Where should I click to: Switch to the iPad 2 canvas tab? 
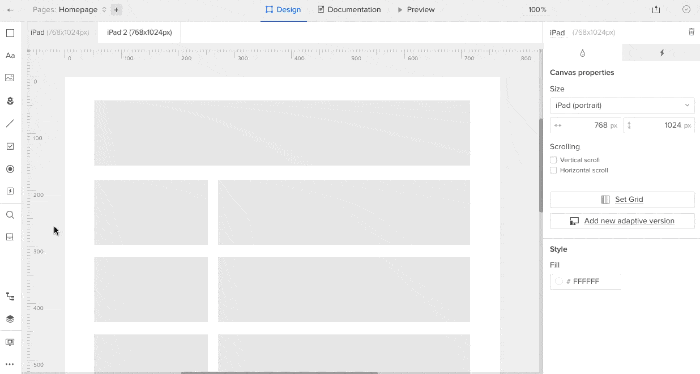tap(139, 33)
